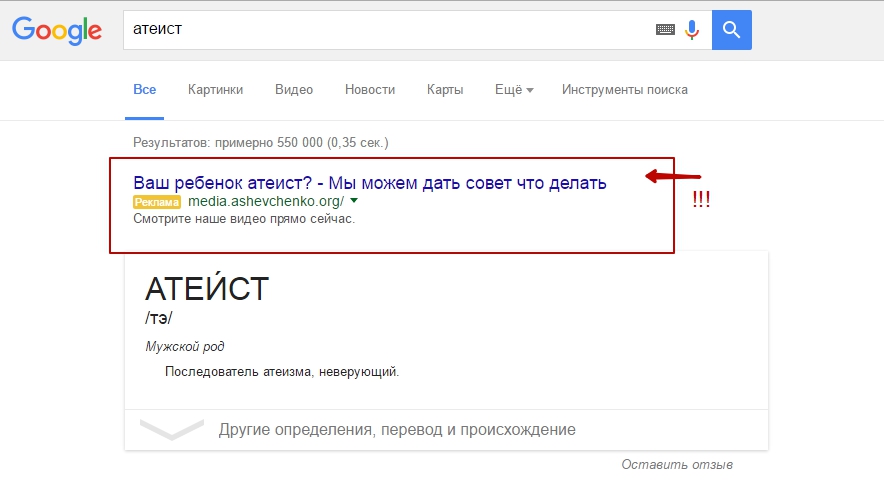
Task: Click the result count text
Action: (260, 143)
